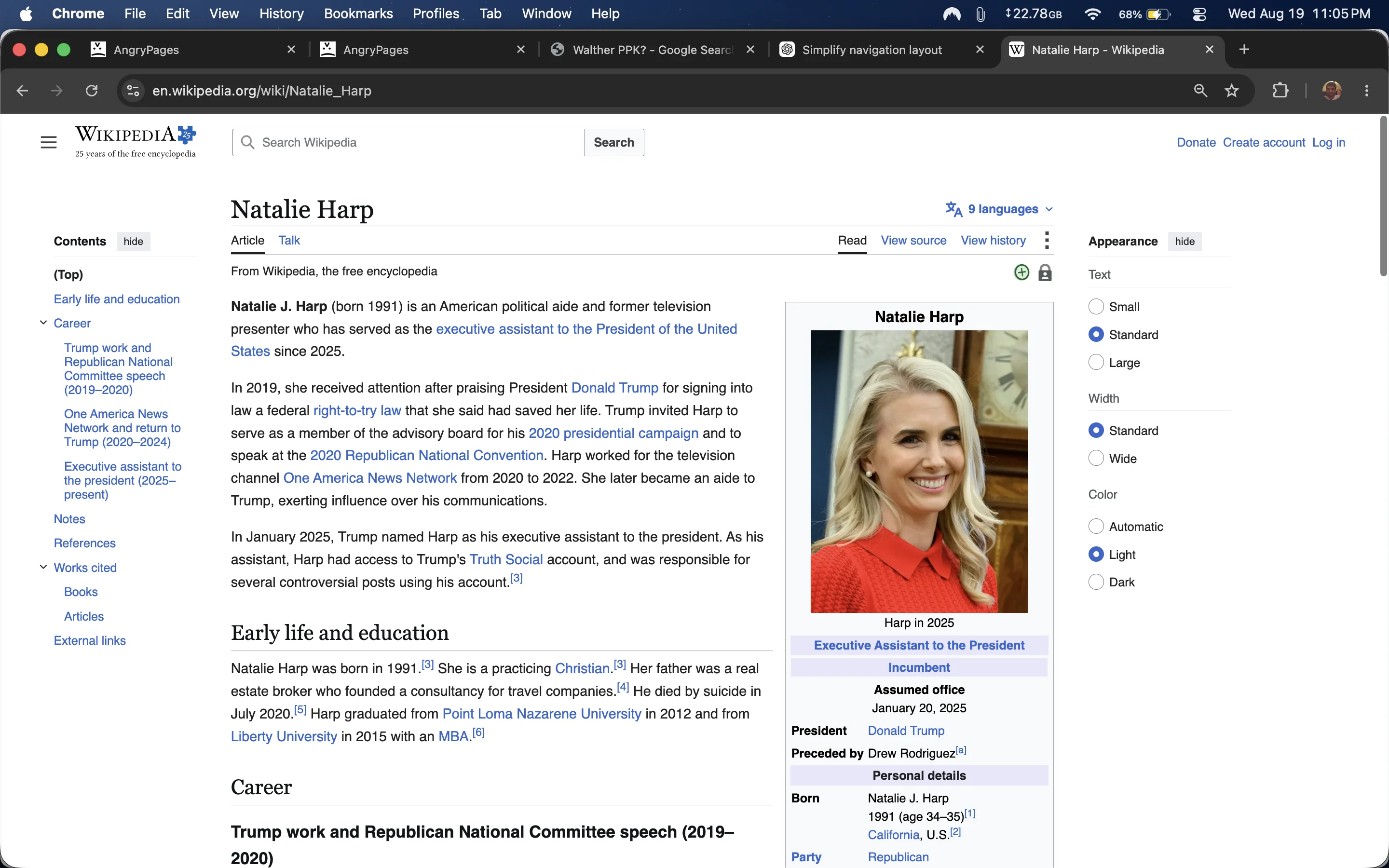Viewport: 1389px width, 868px height.
Task: Select Standard width option
Action: tap(1096, 430)
